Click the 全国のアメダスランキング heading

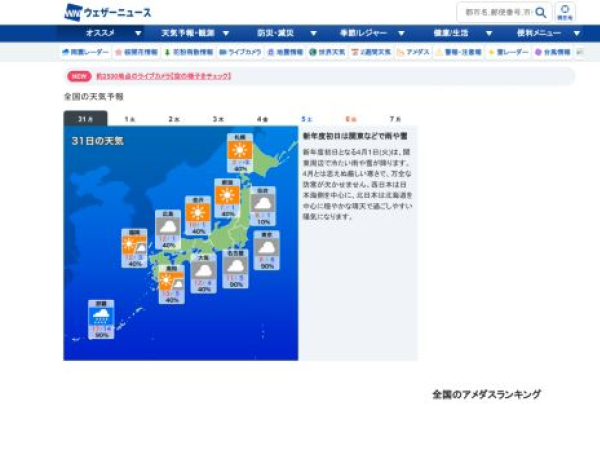[x=486, y=395]
